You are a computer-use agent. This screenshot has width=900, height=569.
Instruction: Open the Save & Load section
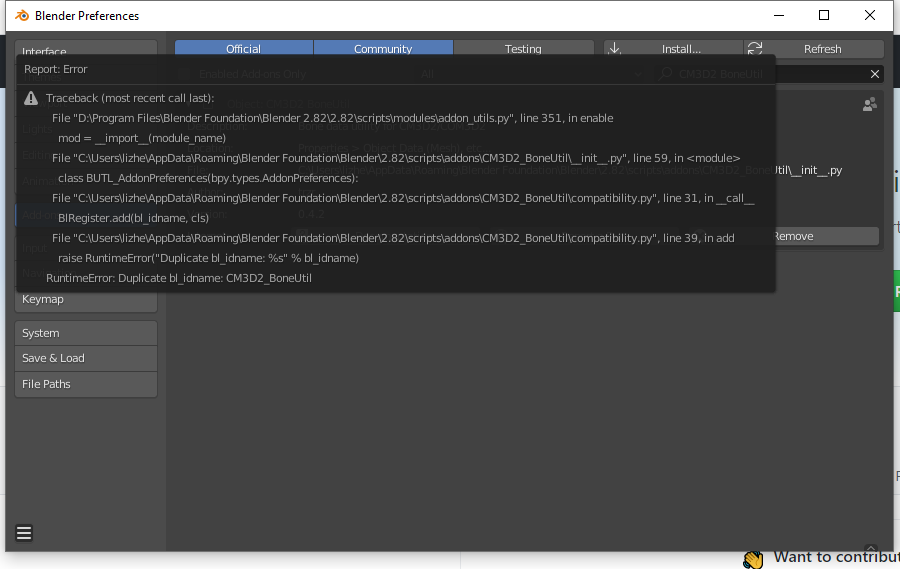click(x=86, y=358)
